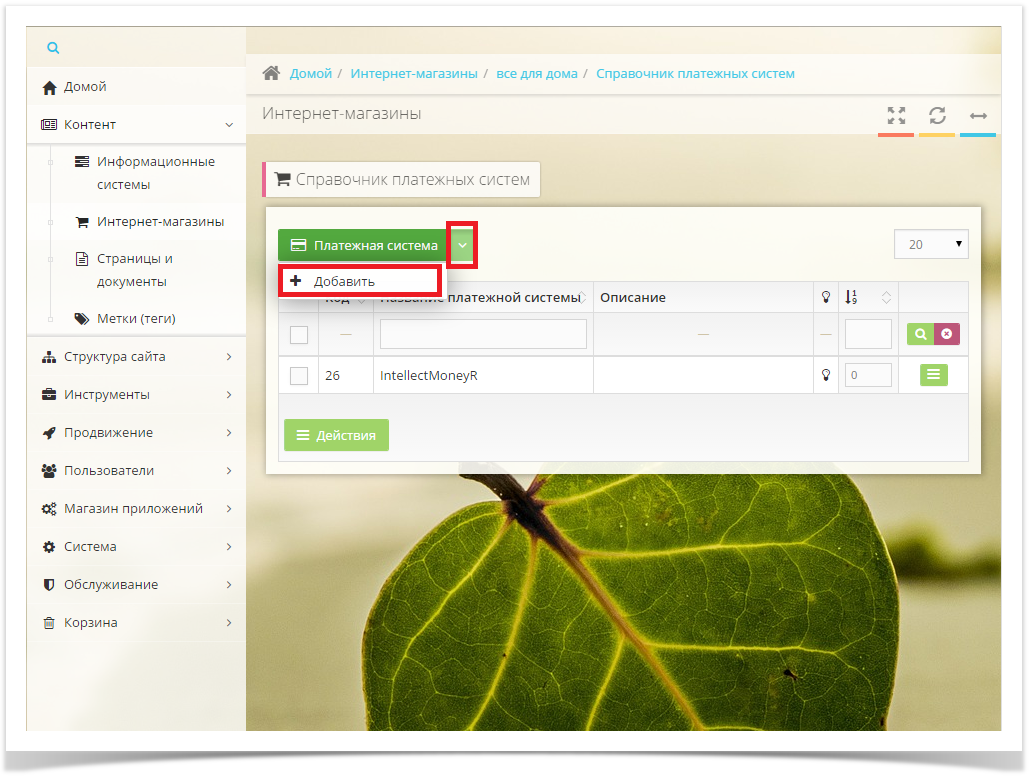Screen dimensions: 1036x780
Task: Click the refresh icon in header
Action: point(937,115)
